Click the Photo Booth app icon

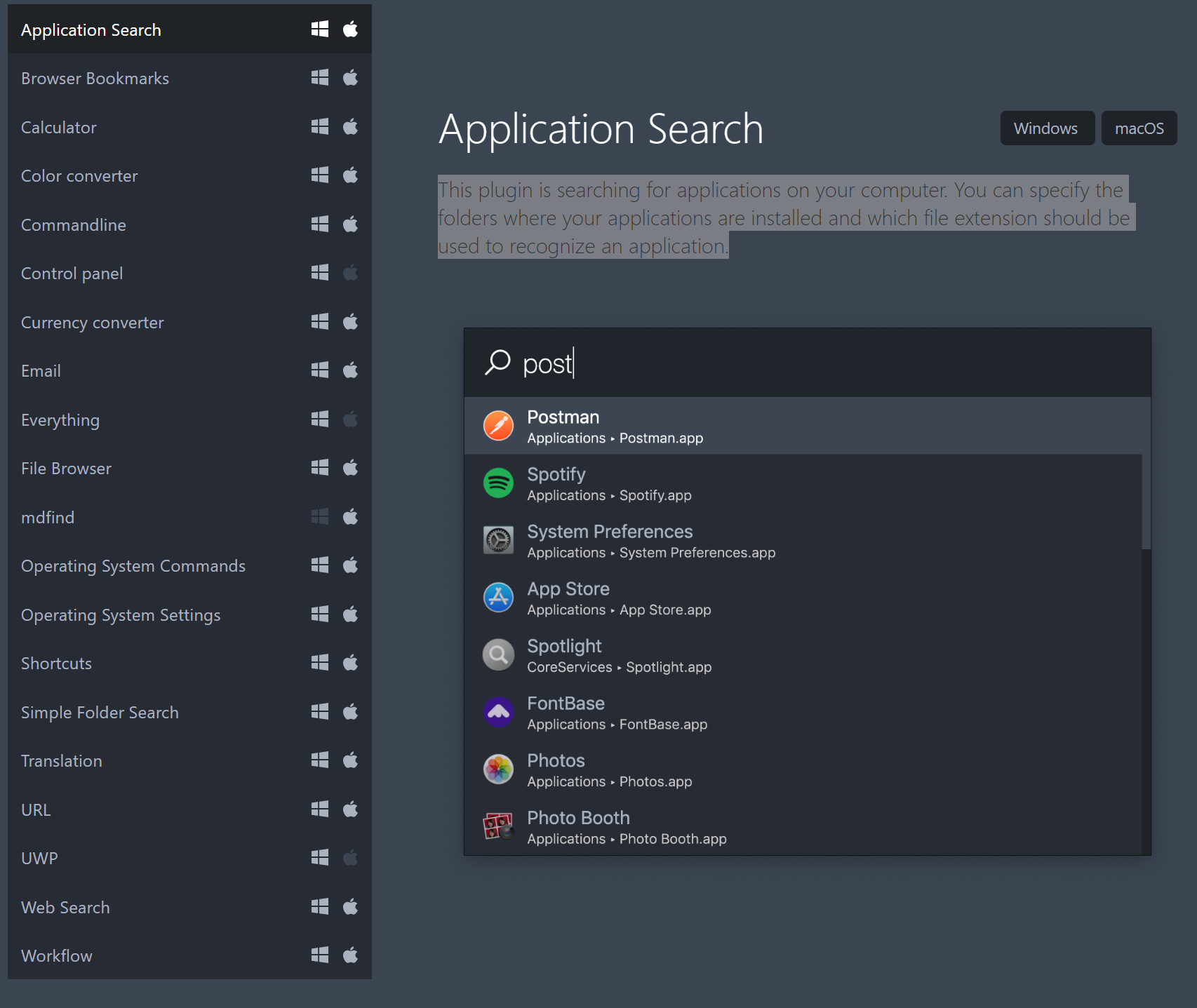(498, 826)
